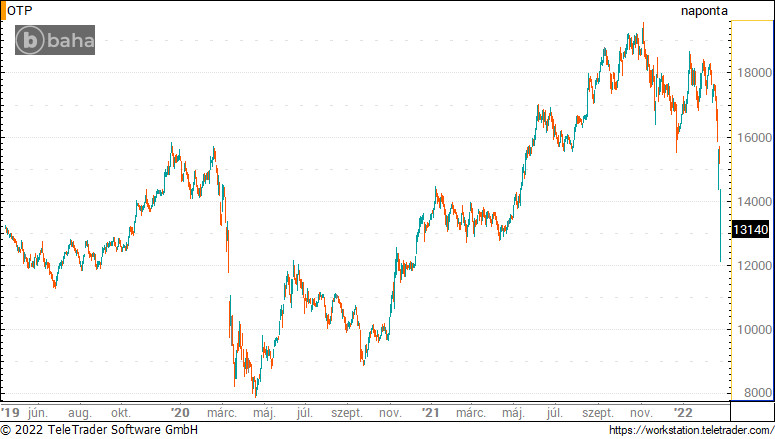
Task: Open the workstation.teletrader.com link
Action: pyautogui.click(x=691, y=430)
